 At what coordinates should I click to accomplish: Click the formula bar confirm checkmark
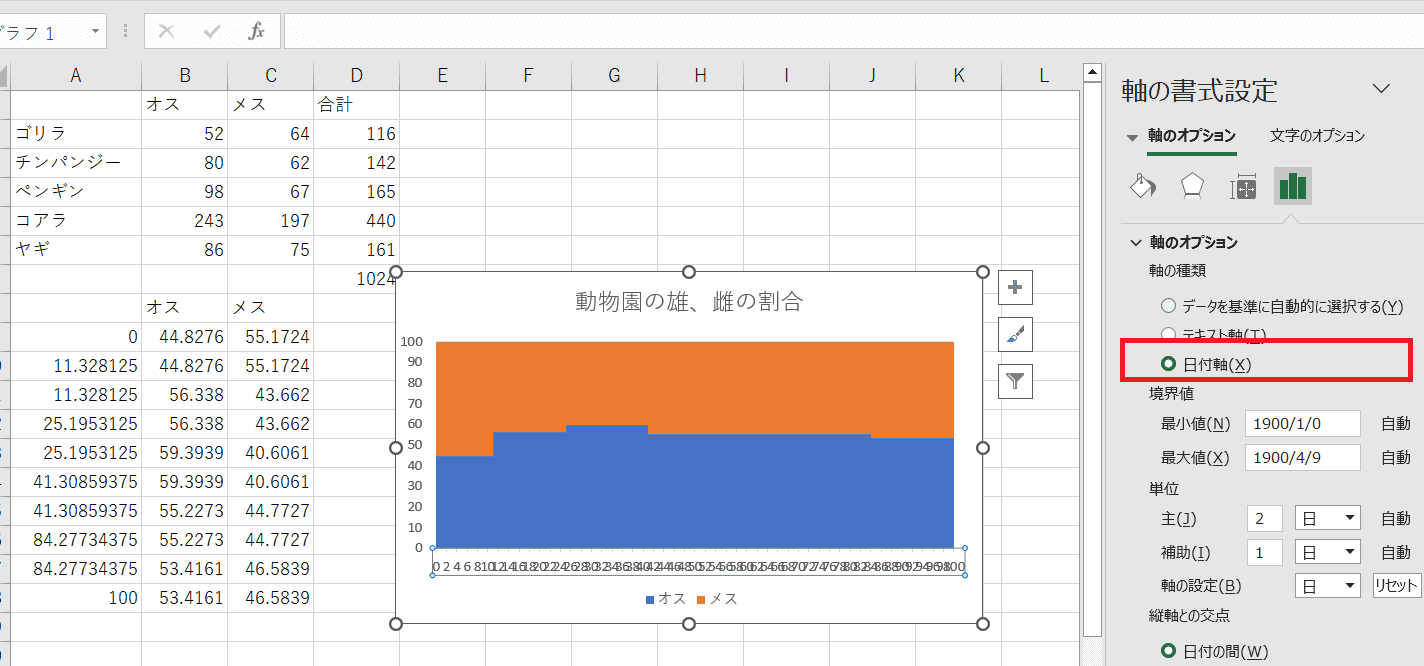click(211, 31)
